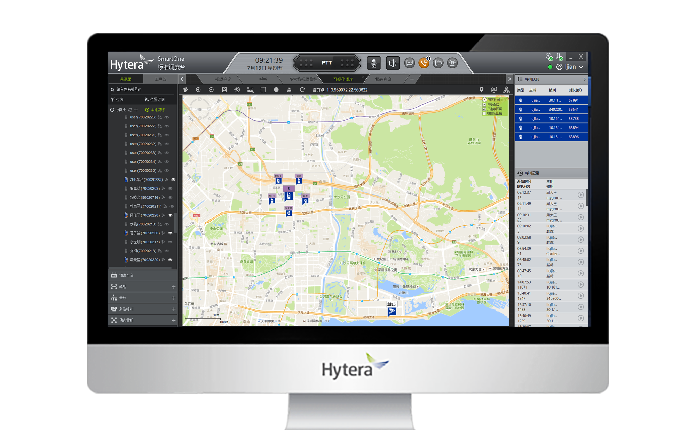Screen dimensions: 696x430
Task: Click the round icon right of the orange phone
Action: [x=438, y=63]
